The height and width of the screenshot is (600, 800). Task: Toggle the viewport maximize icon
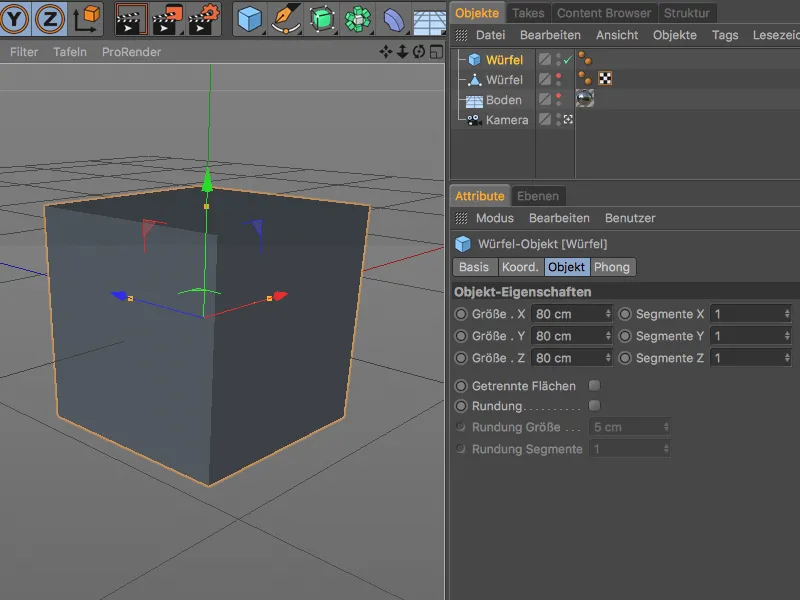(436, 52)
